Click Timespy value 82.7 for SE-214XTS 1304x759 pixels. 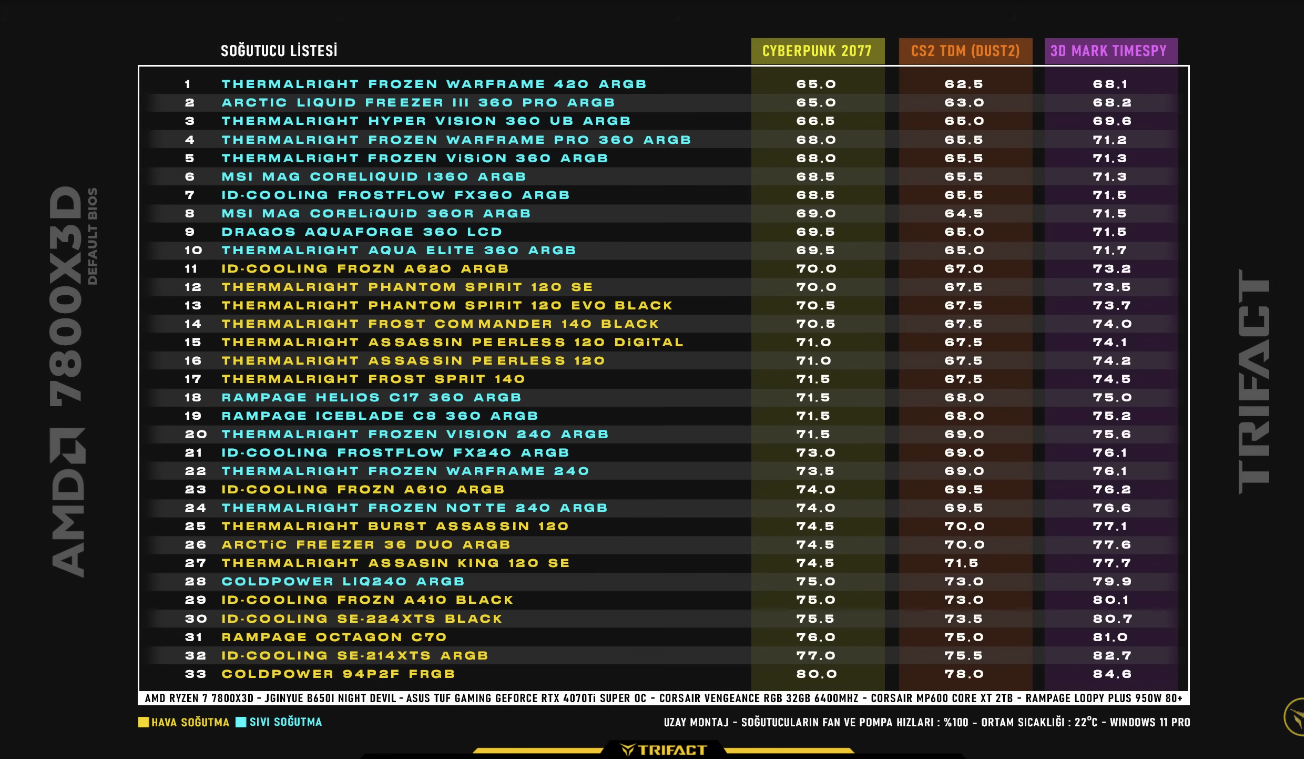point(1112,656)
